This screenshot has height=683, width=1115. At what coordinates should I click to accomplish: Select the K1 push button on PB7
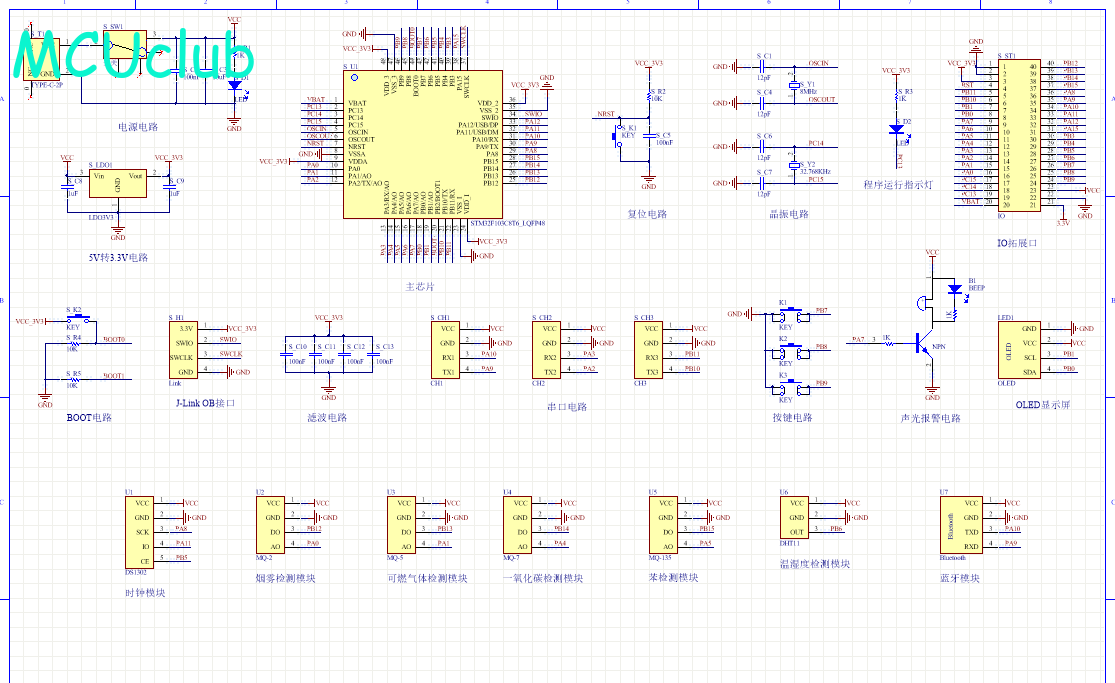(x=790, y=315)
